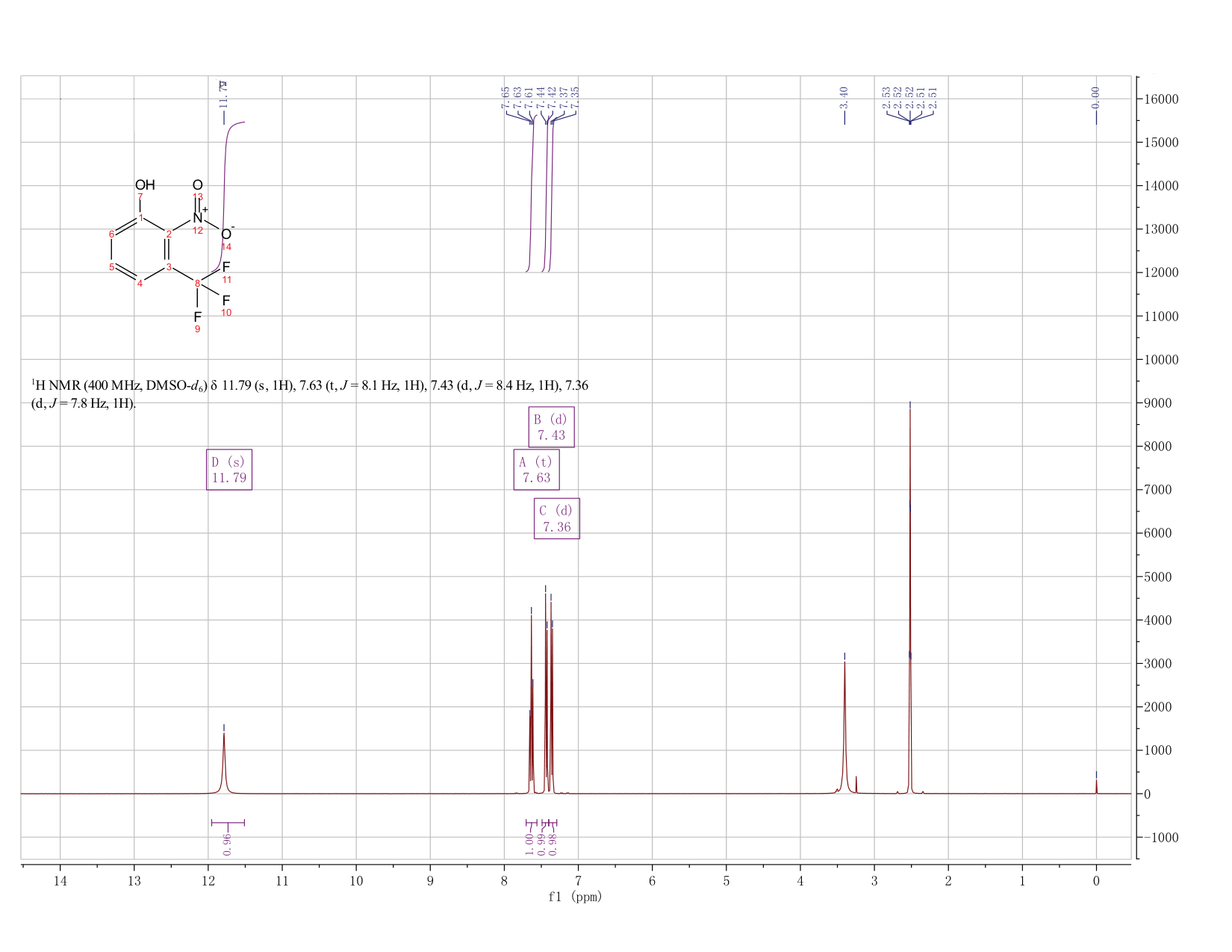Screen dimensions: 1232x952
Task: Select multiplet label C (d) 7.36
Action: (x=557, y=519)
